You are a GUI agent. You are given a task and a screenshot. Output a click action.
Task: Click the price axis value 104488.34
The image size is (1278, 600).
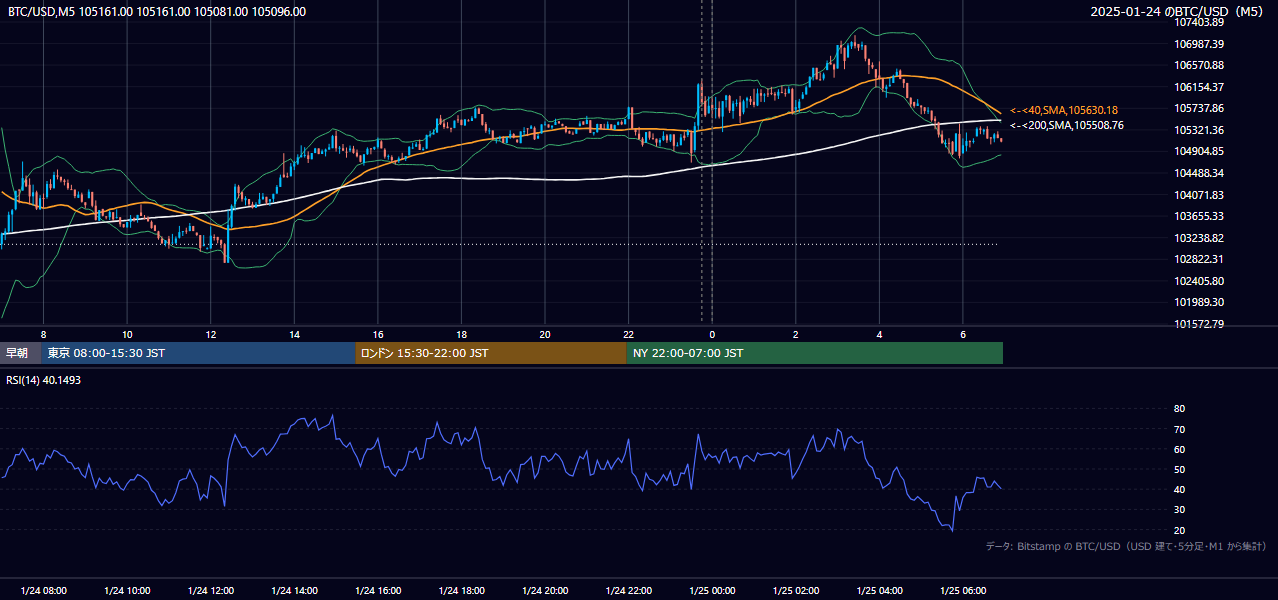[1200, 173]
